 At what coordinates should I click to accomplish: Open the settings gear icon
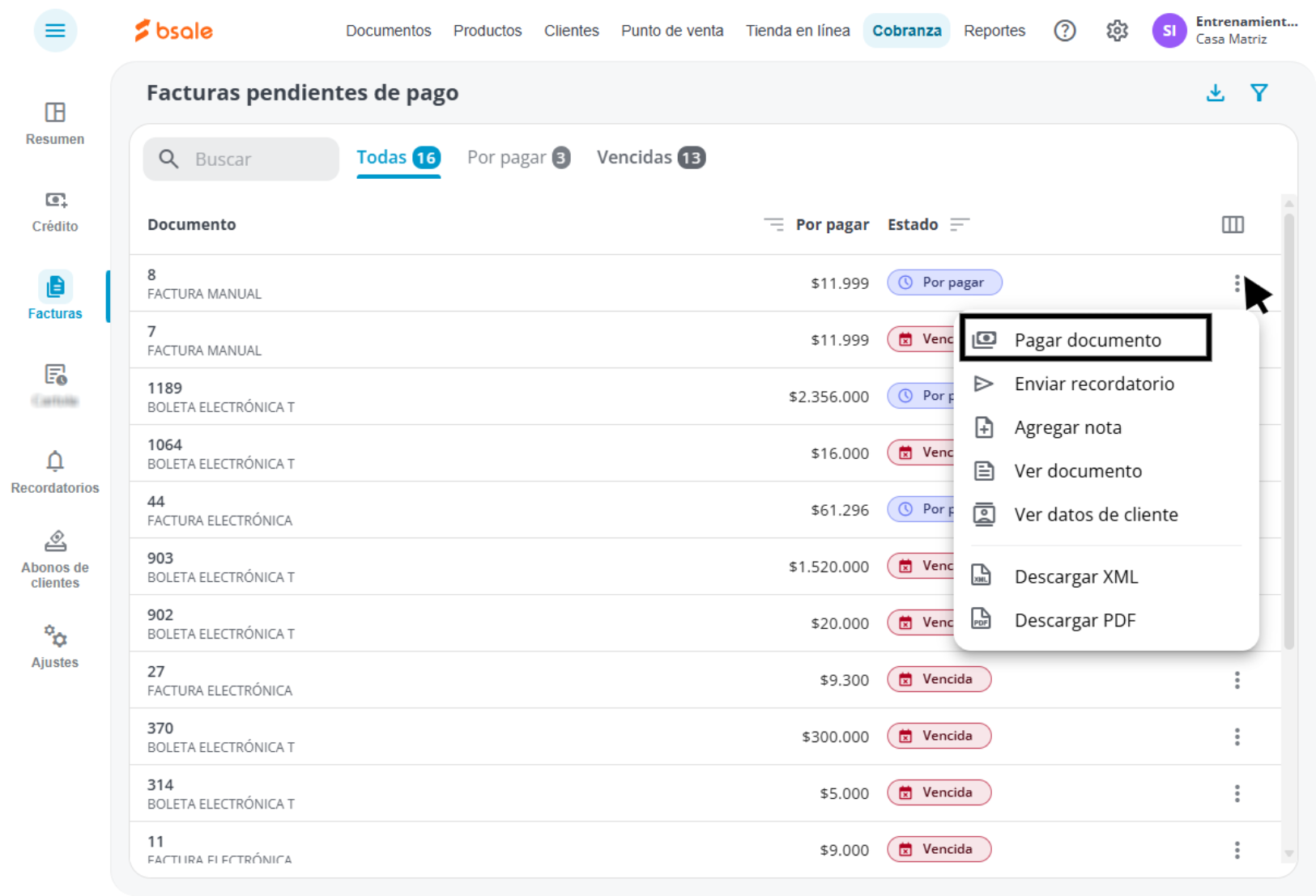1117,31
